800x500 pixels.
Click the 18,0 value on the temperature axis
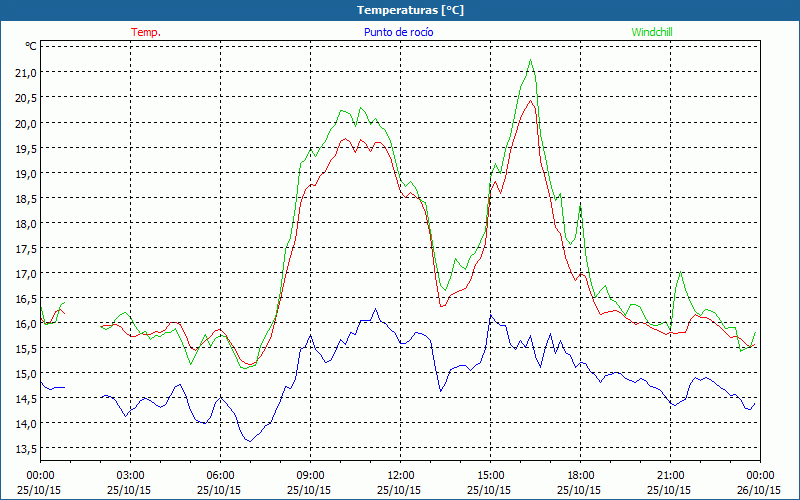click(26, 223)
